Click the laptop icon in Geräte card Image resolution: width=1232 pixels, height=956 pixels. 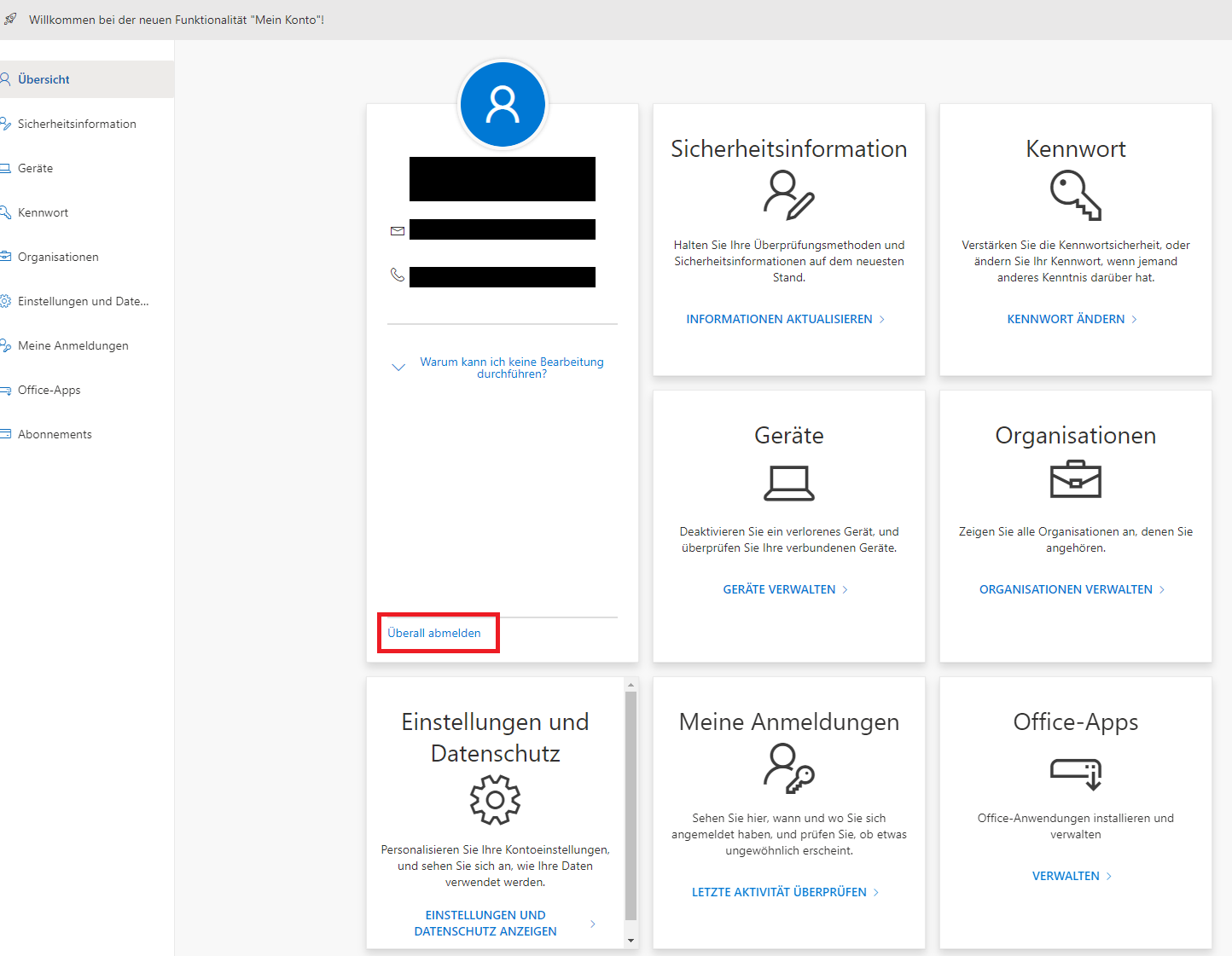(789, 483)
